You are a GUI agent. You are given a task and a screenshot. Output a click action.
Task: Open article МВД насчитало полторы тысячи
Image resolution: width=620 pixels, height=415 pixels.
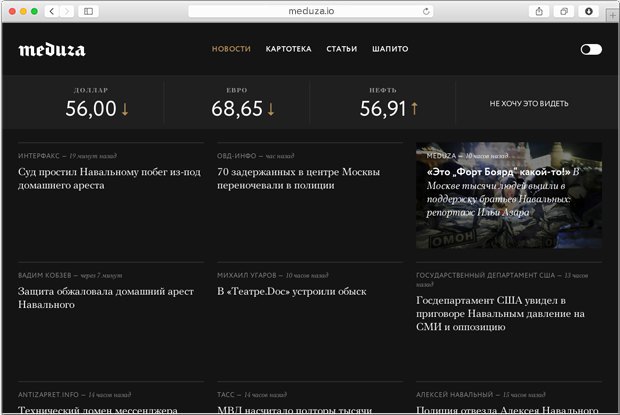pyautogui.click(x=294, y=410)
